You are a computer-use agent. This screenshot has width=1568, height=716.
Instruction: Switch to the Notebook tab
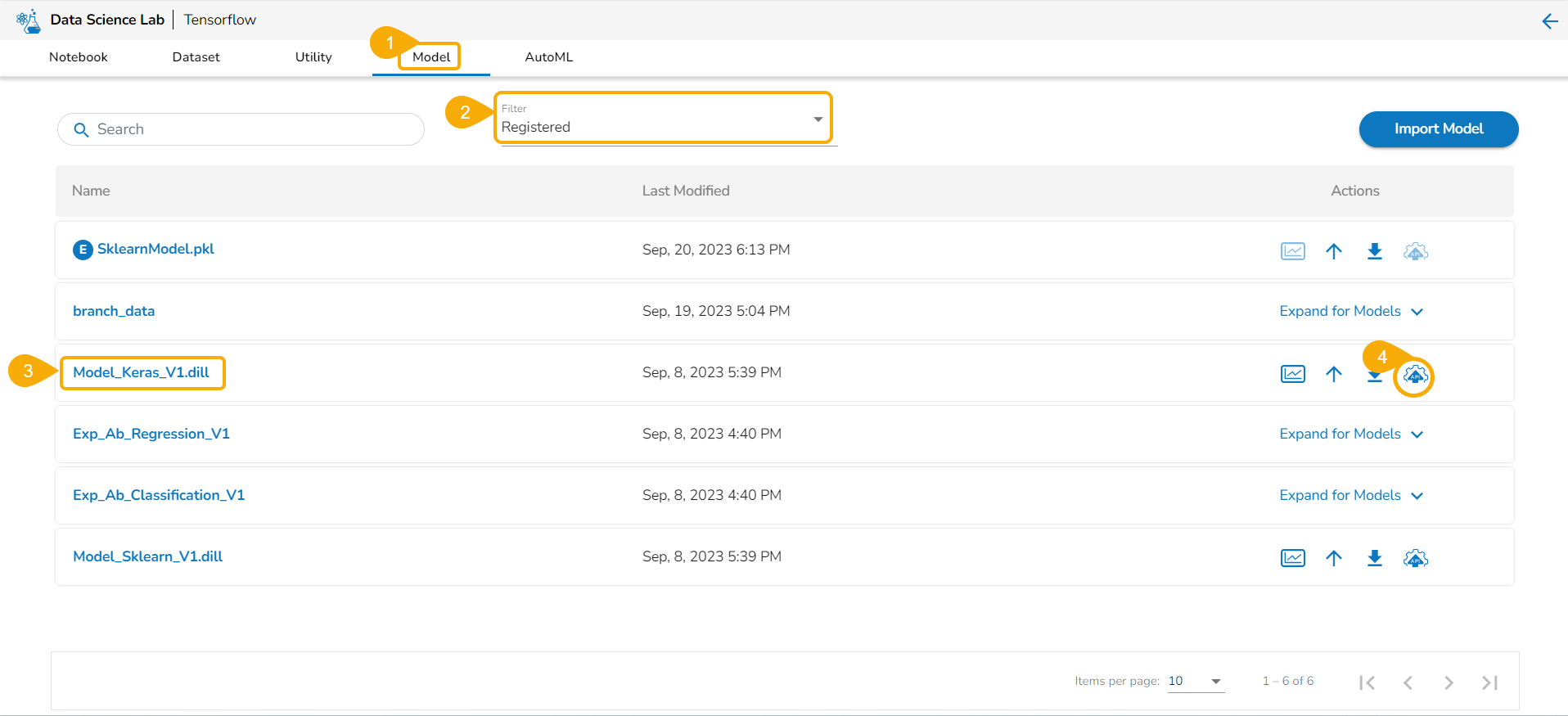(x=79, y=57)
